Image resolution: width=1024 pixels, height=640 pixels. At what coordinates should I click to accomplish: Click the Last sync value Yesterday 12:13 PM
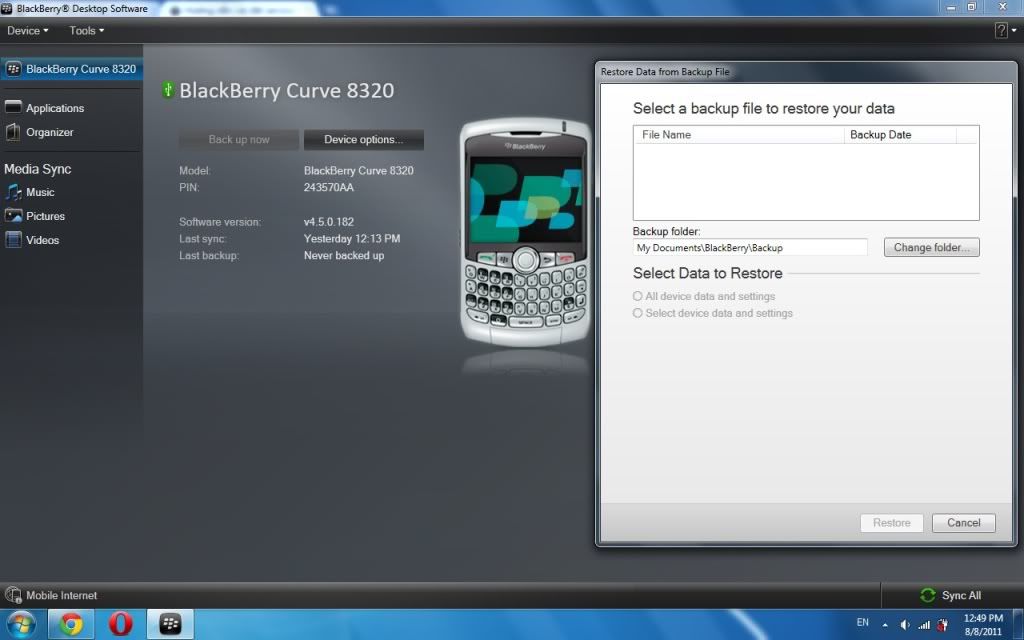click(x=352, y=239)
